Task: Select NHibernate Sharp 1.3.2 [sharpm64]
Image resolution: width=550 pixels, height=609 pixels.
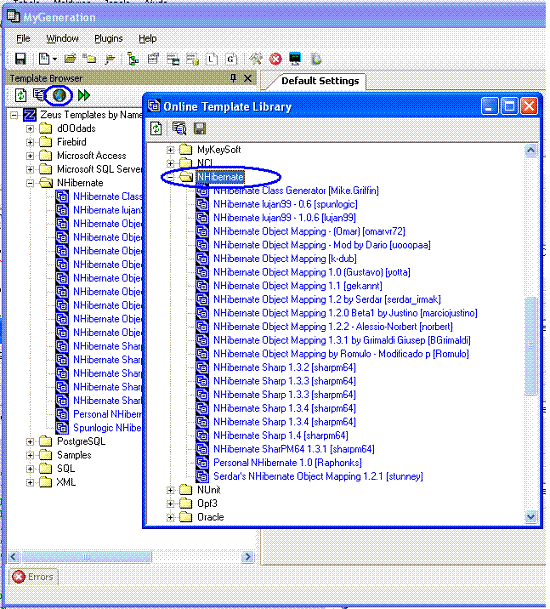Action: click(x=284, y=367)
